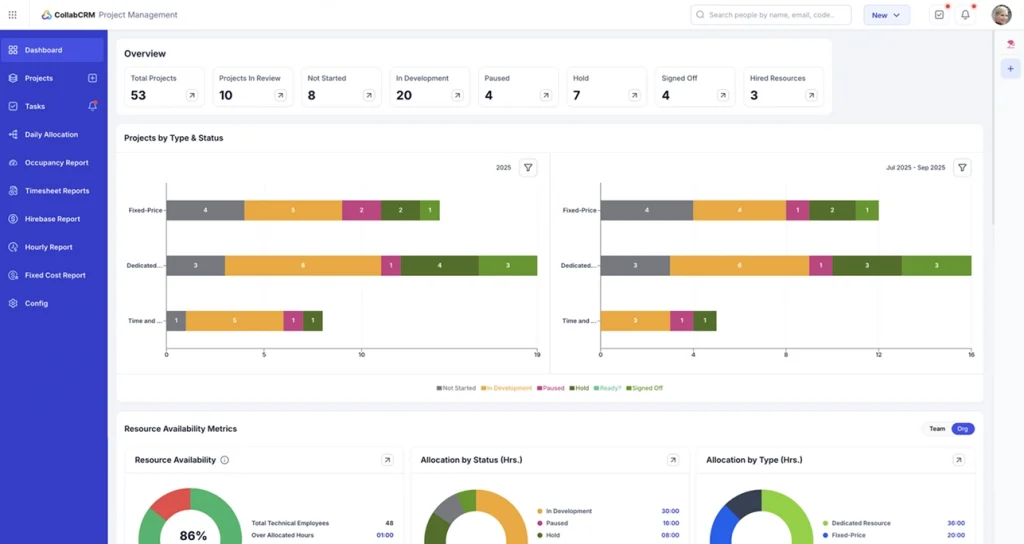Open the Config sidebar item
This screenshot has height=544, width=1024.
point(36,303)
